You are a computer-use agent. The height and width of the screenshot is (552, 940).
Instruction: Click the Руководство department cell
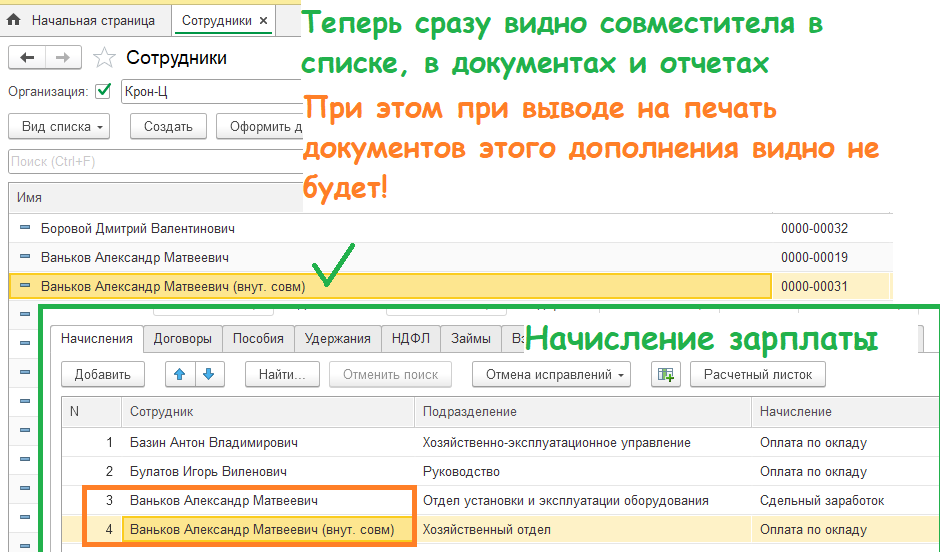coord(461,472)
